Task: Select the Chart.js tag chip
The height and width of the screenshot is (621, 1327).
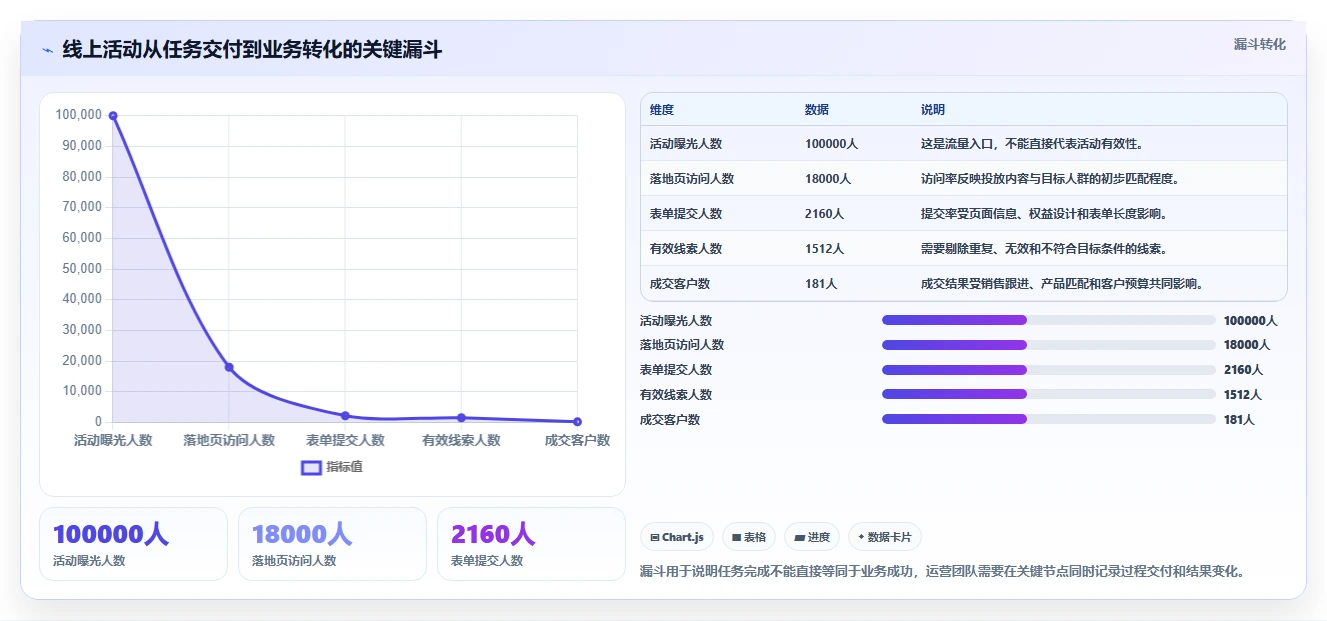Action: pos(677,537)
